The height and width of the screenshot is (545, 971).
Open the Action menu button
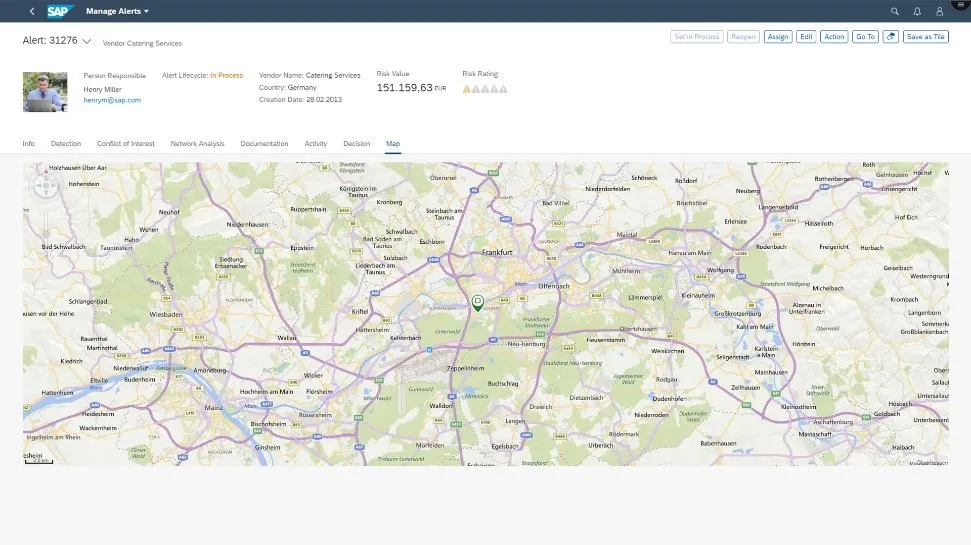click(x=835, y=37)
